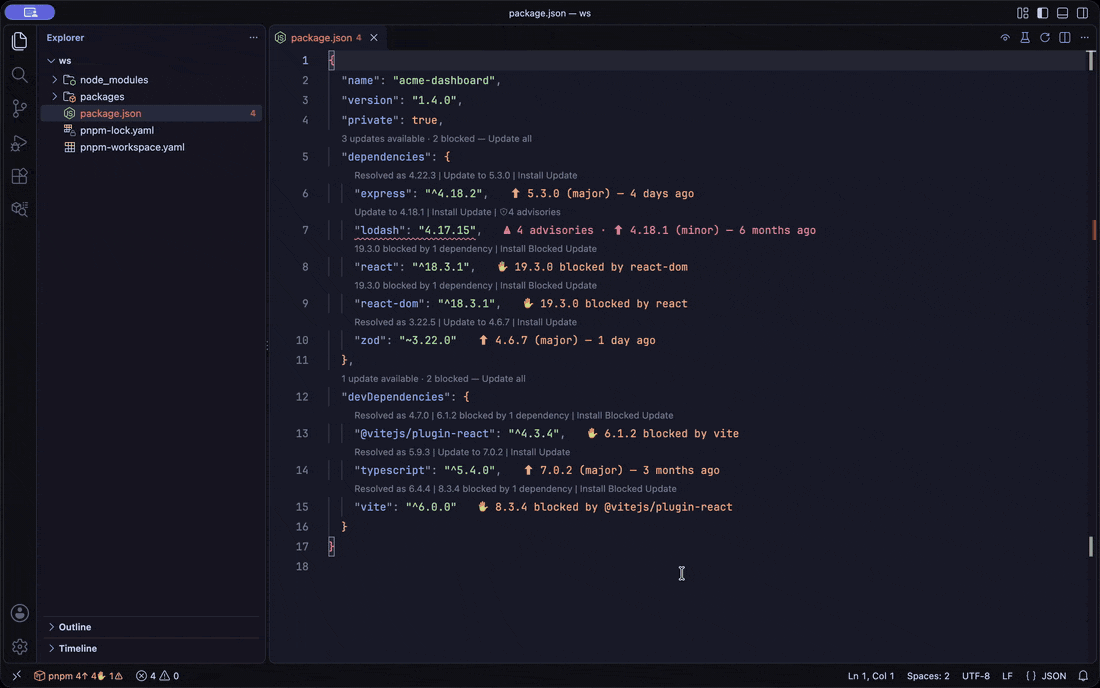Click line number 7 in gutter
Screen dimensions: 1100x688
point(304,231)
